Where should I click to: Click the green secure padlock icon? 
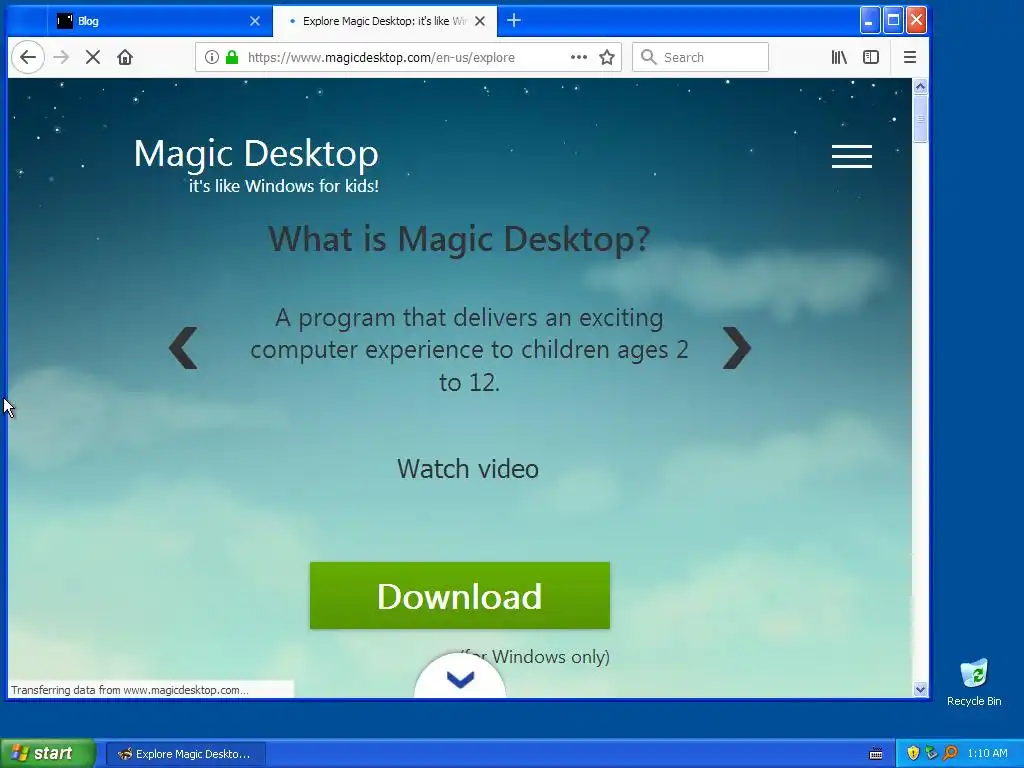pyautogui.click(x=232, y=57)
